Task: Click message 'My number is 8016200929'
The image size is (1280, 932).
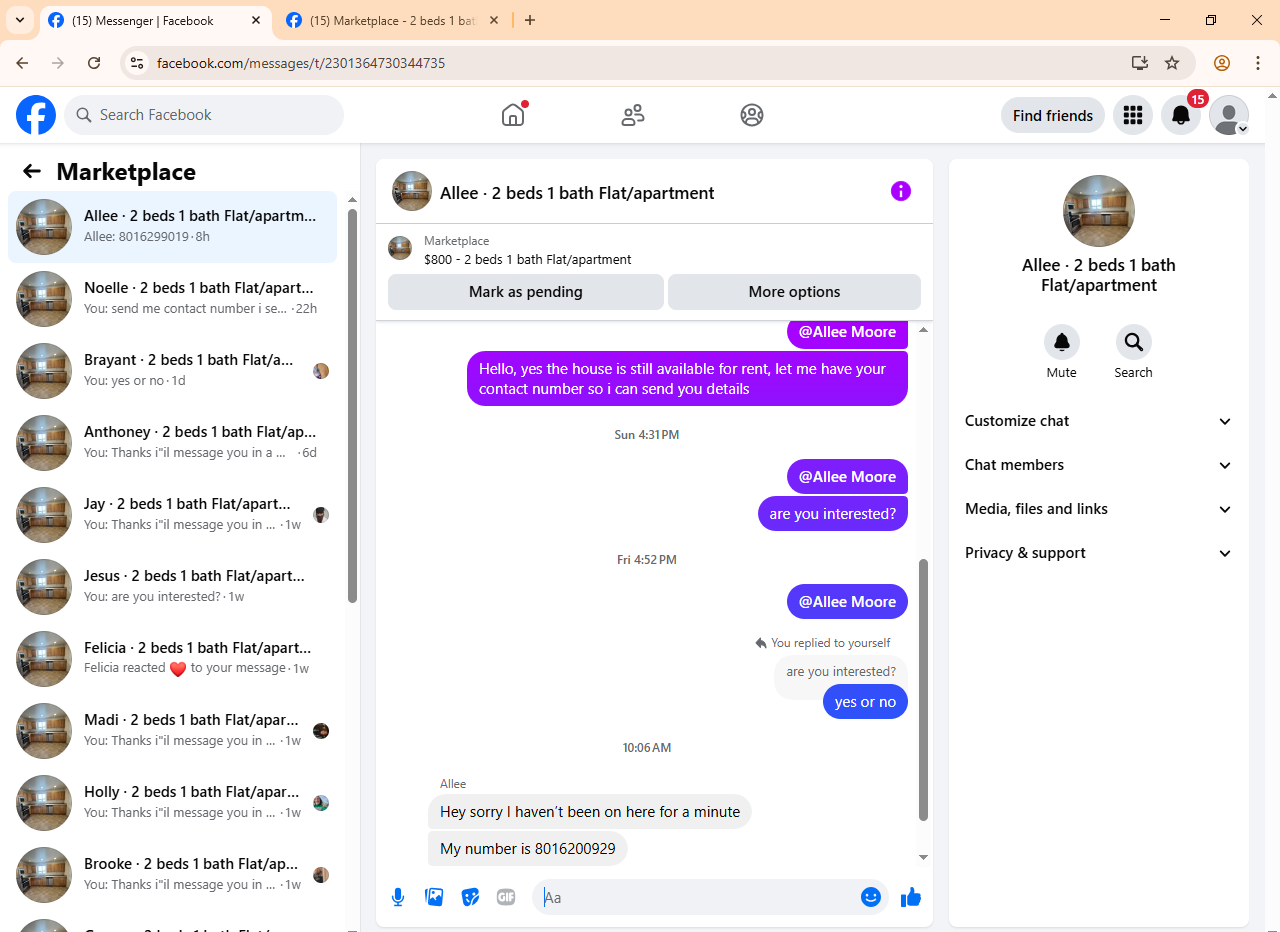Action: 528,849
